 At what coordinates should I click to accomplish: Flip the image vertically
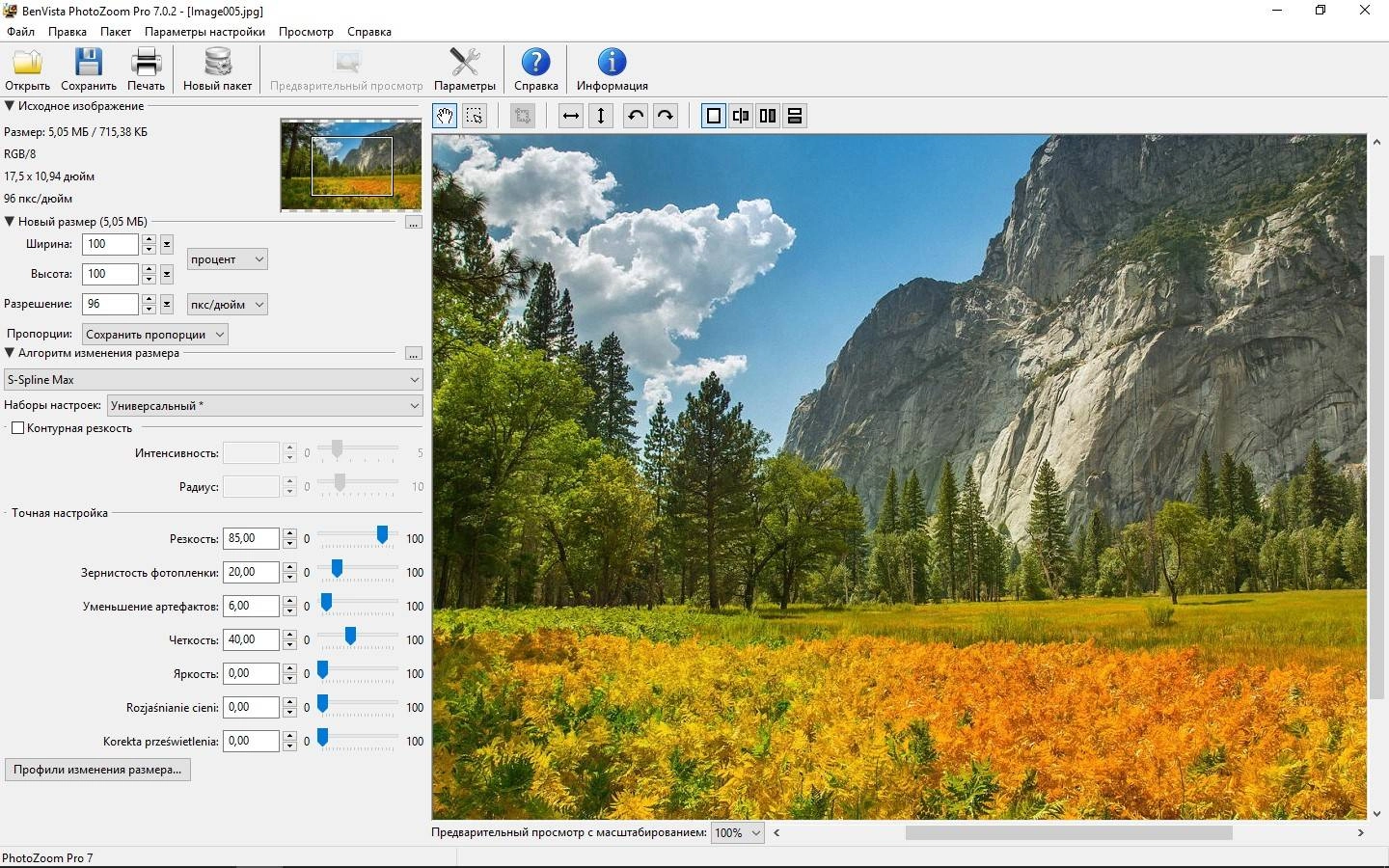click(601, 116)
